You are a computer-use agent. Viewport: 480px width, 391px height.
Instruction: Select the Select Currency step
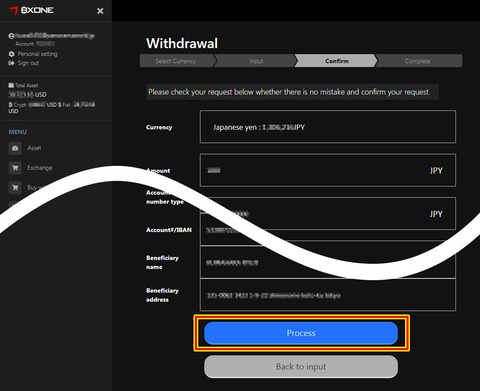176,61
